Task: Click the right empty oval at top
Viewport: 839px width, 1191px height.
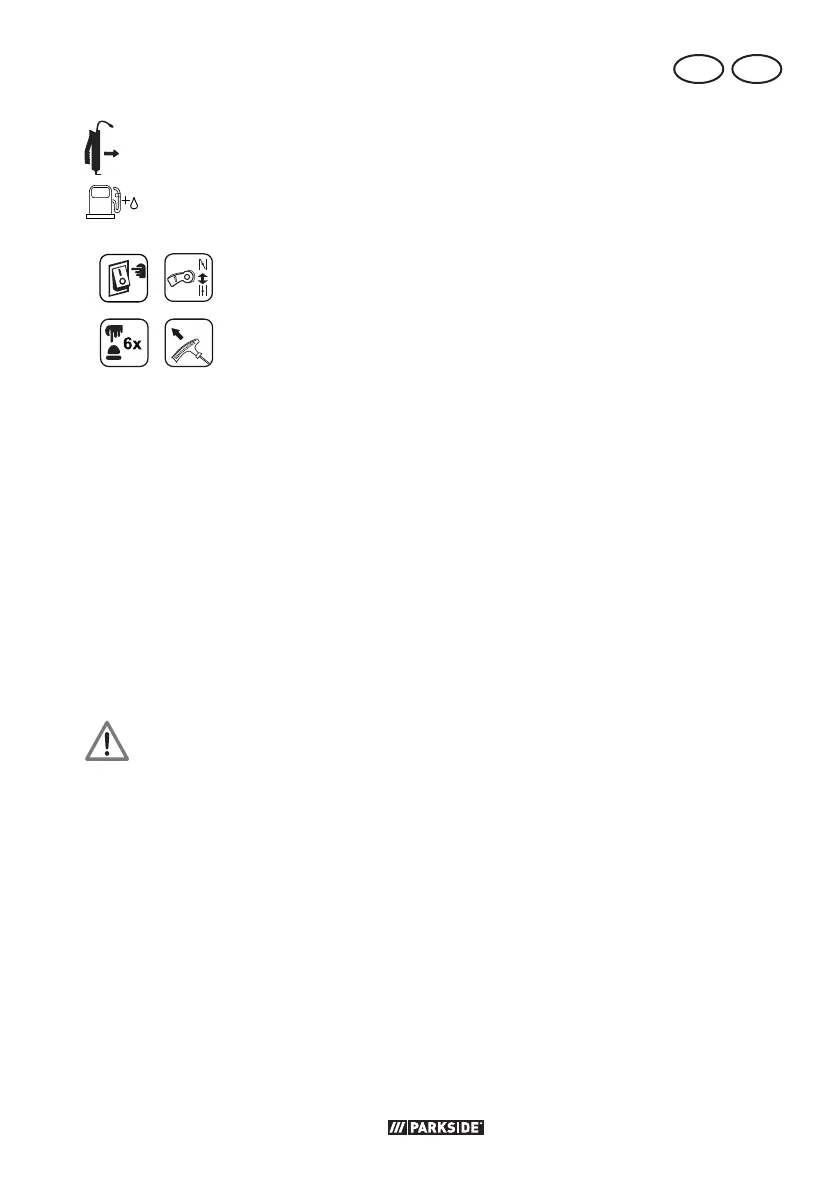Action: 757,69
